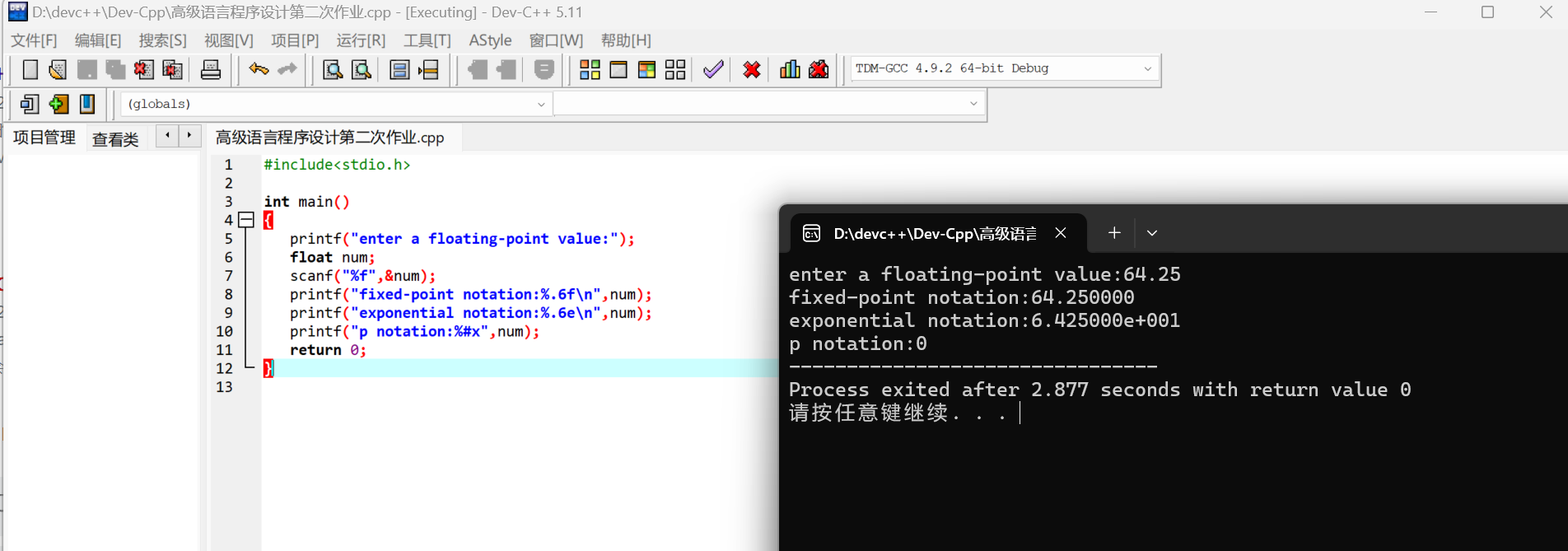
Task: Close the console tab with its X
Action: 1061,233
